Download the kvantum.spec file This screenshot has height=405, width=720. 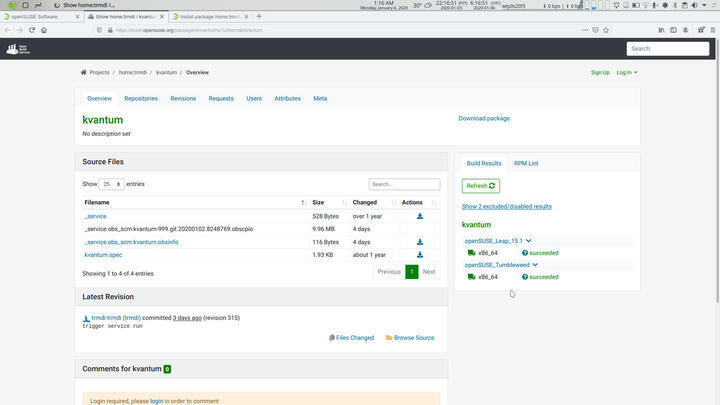(420, 254)
